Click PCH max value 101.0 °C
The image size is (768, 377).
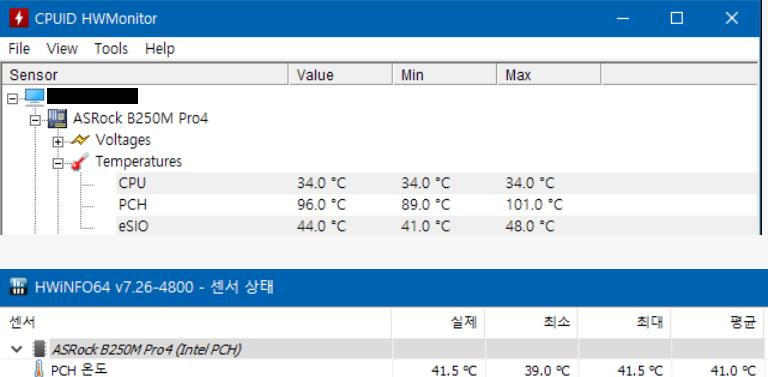[x=534, y=205]
